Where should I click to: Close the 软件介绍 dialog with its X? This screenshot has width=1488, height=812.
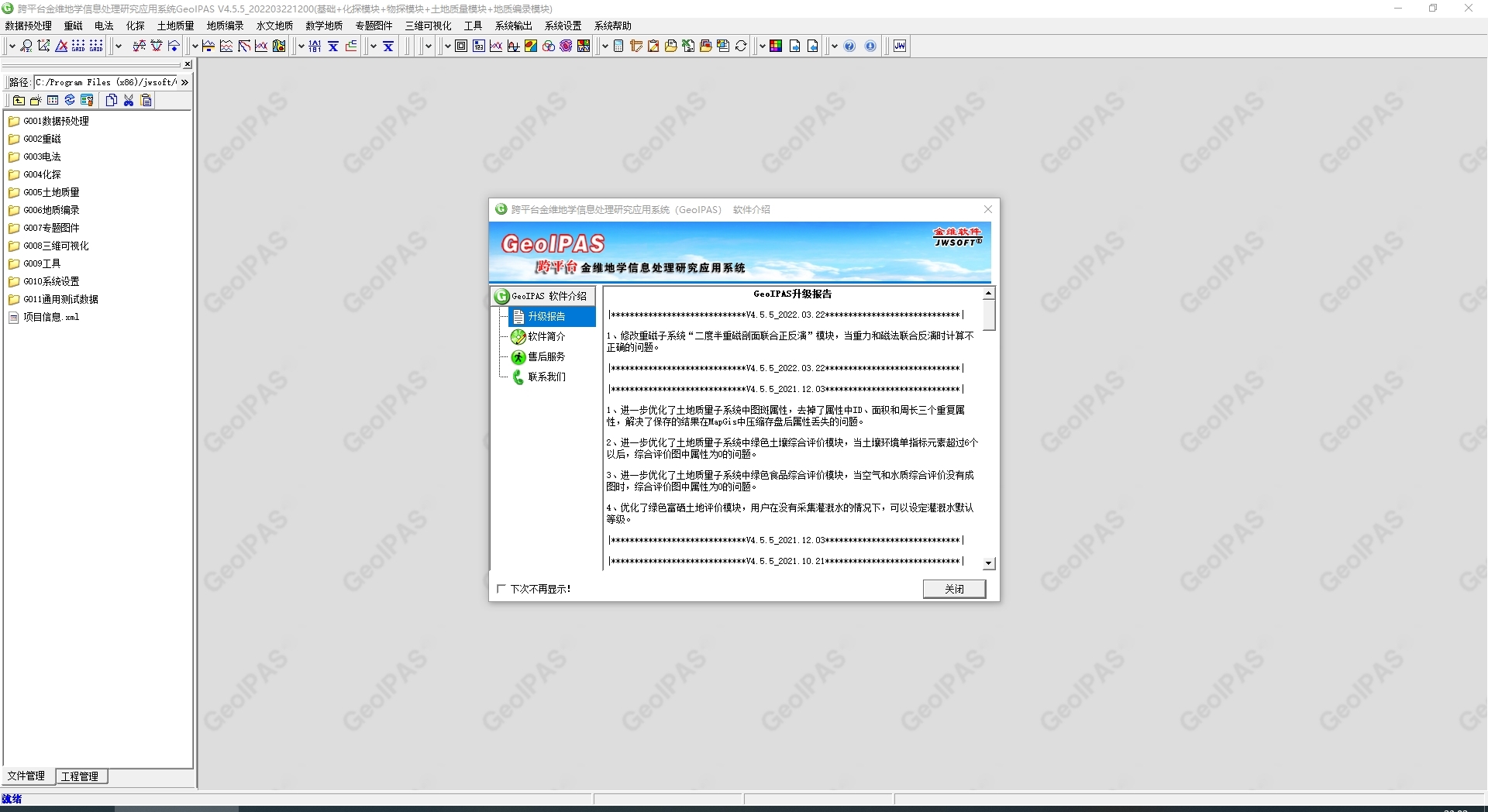tap(988, 209)
